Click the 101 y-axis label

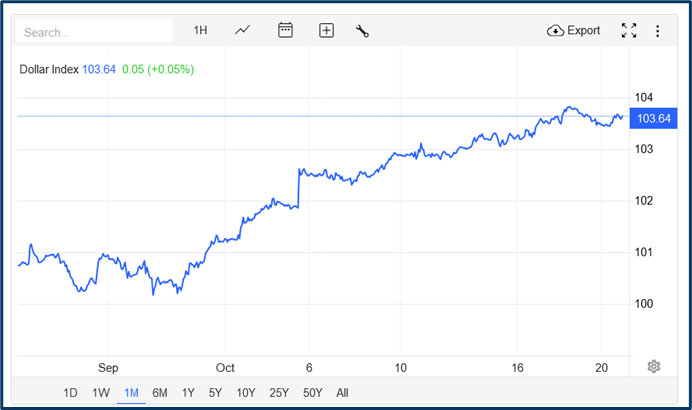(x=643, y=252)
